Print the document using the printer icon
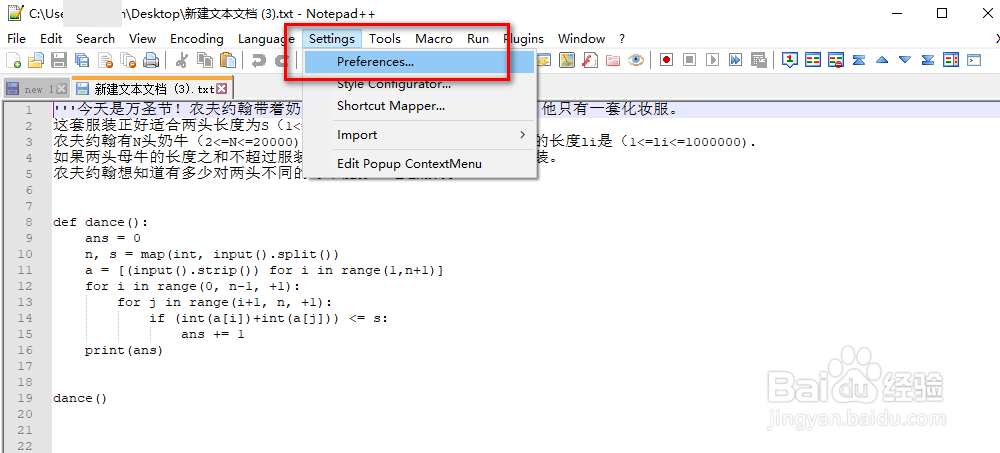This screenshot has width=1000, height=453. tap(151, 61)
